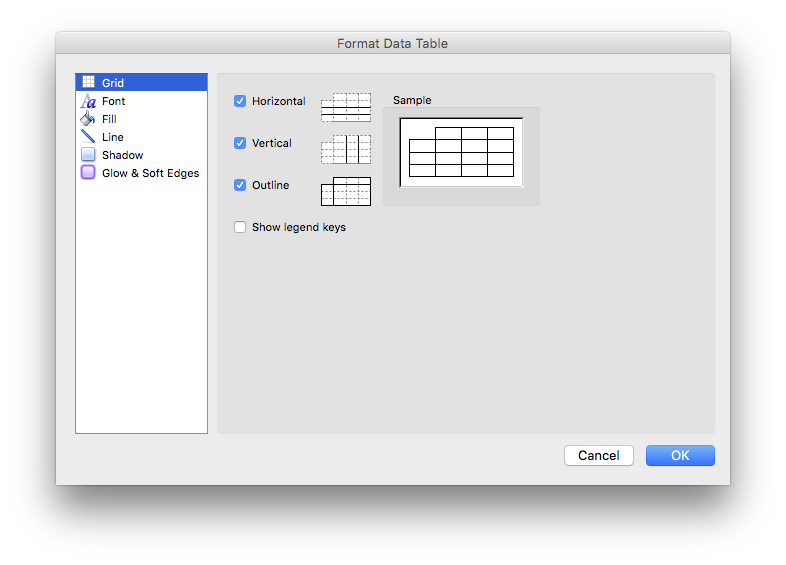Confirm with the OK button
Image resolution: width=786 pixels, height=565 pixels.
680,455
